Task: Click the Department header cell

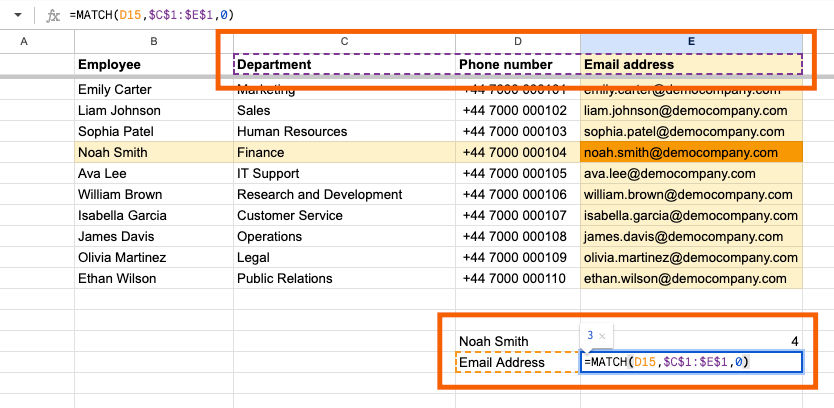Action: (x=344, y=64)
